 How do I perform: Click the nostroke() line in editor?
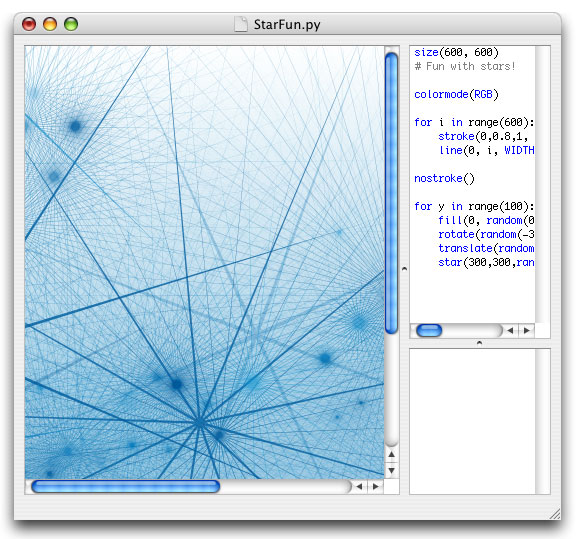click(x=444, y=178)
